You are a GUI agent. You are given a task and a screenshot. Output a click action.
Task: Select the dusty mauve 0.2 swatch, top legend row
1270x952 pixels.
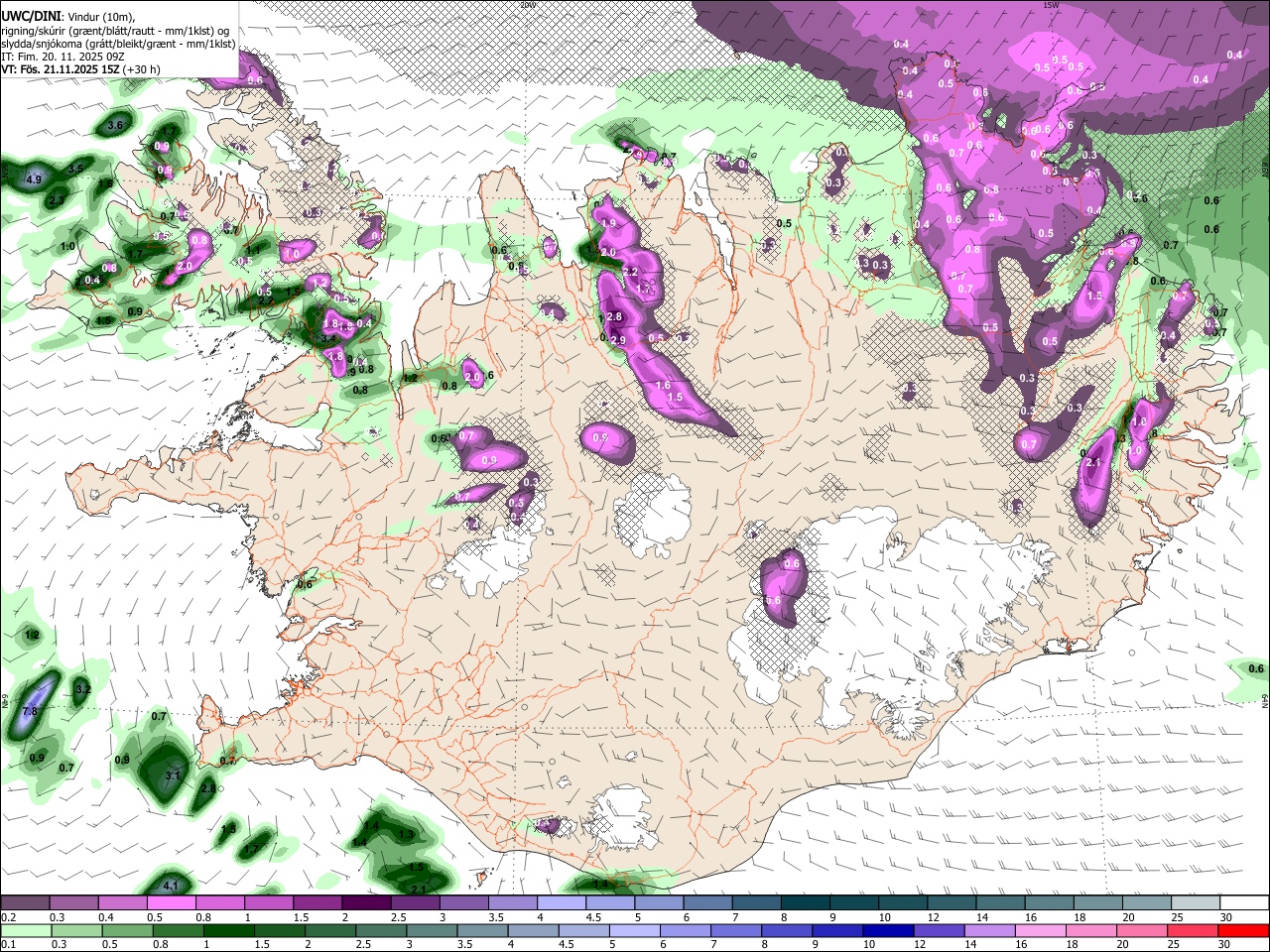25,902
